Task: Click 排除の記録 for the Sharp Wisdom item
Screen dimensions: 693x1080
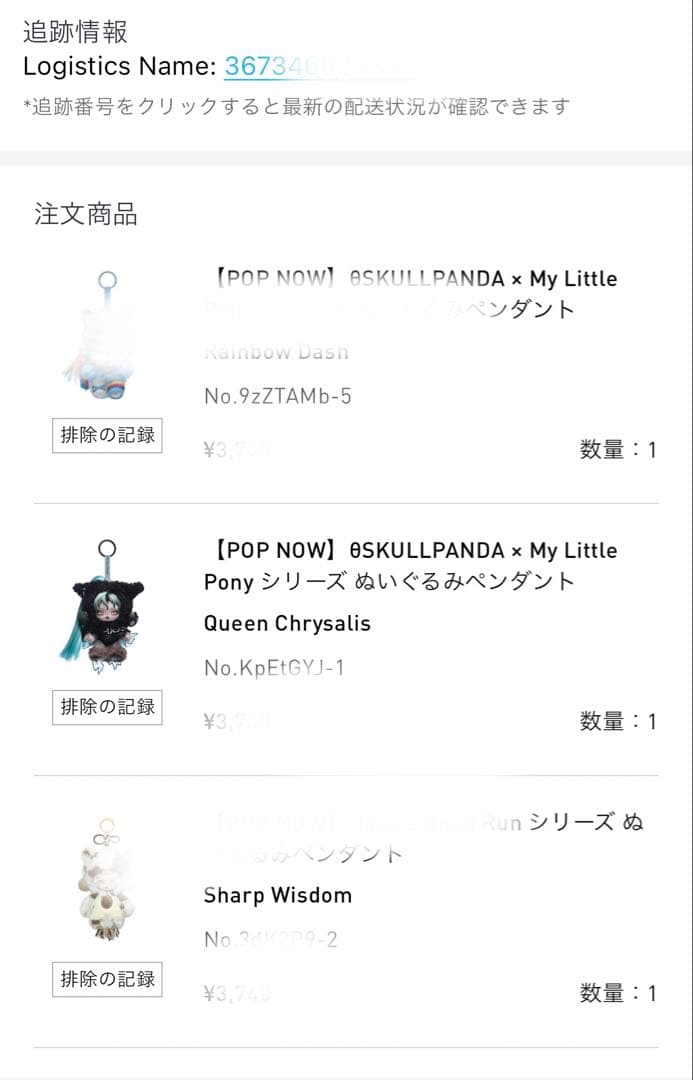Action: pyautogui.click(x=106, y=979)
